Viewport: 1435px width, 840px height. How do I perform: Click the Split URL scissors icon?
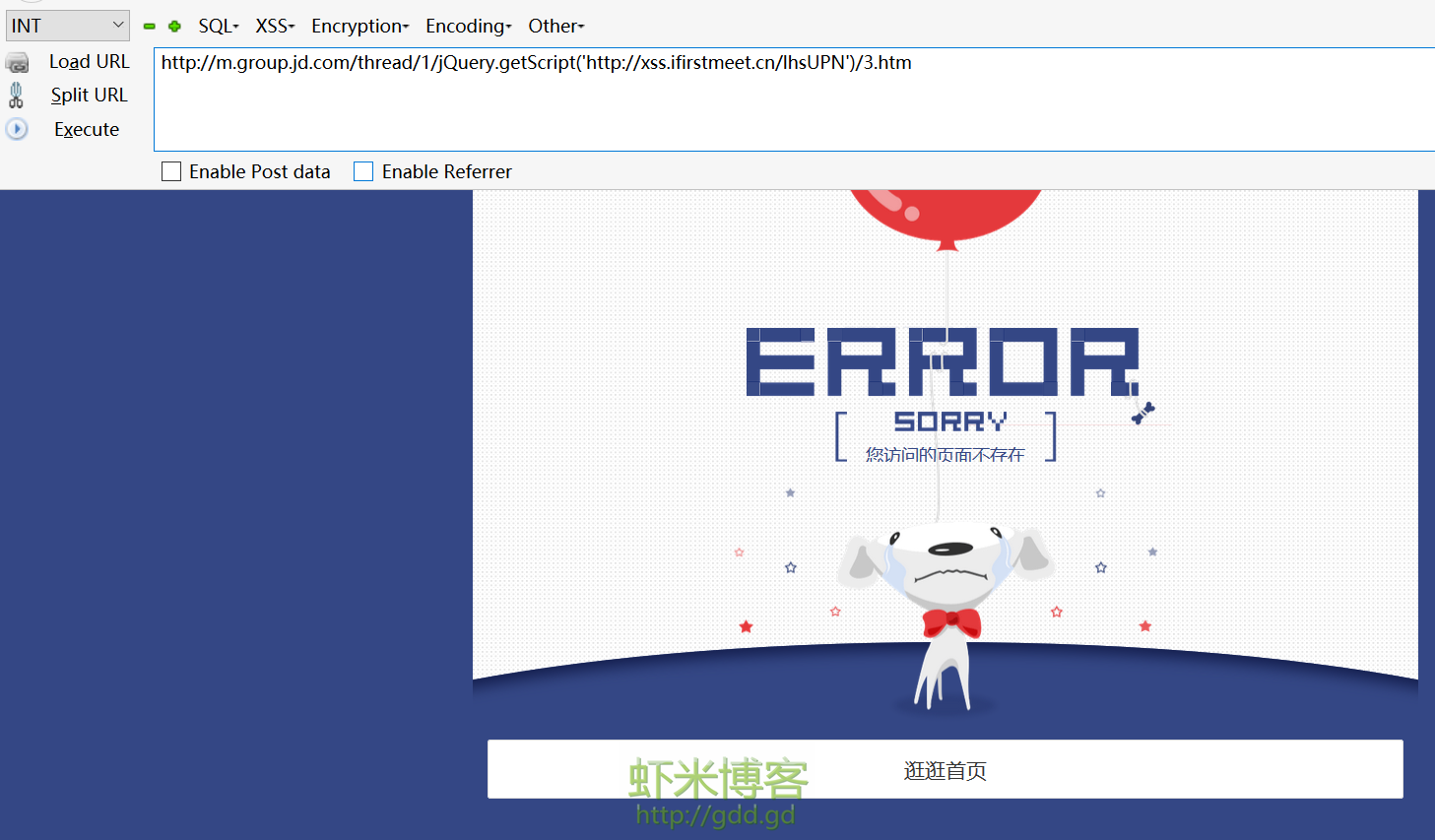coord(16,96)
